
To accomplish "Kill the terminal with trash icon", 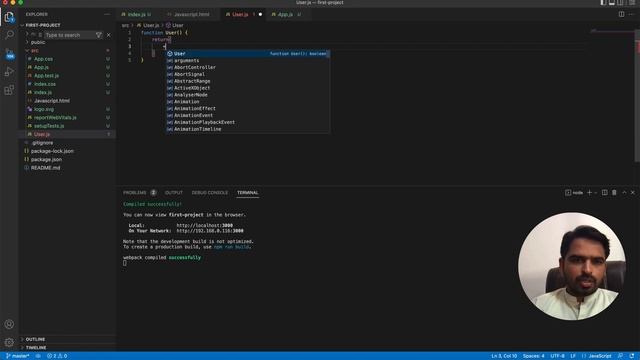I will (614, 193).
